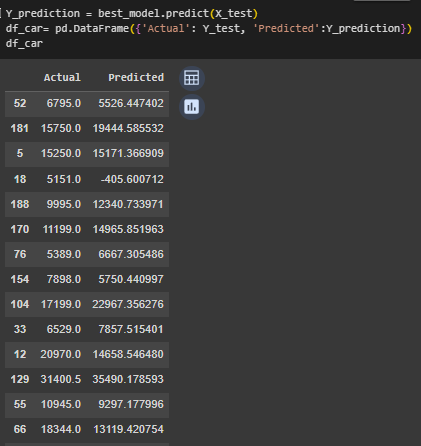Screen dimensions: 421x446
Task: Click the Actual column header
Action: pos(62,78)
